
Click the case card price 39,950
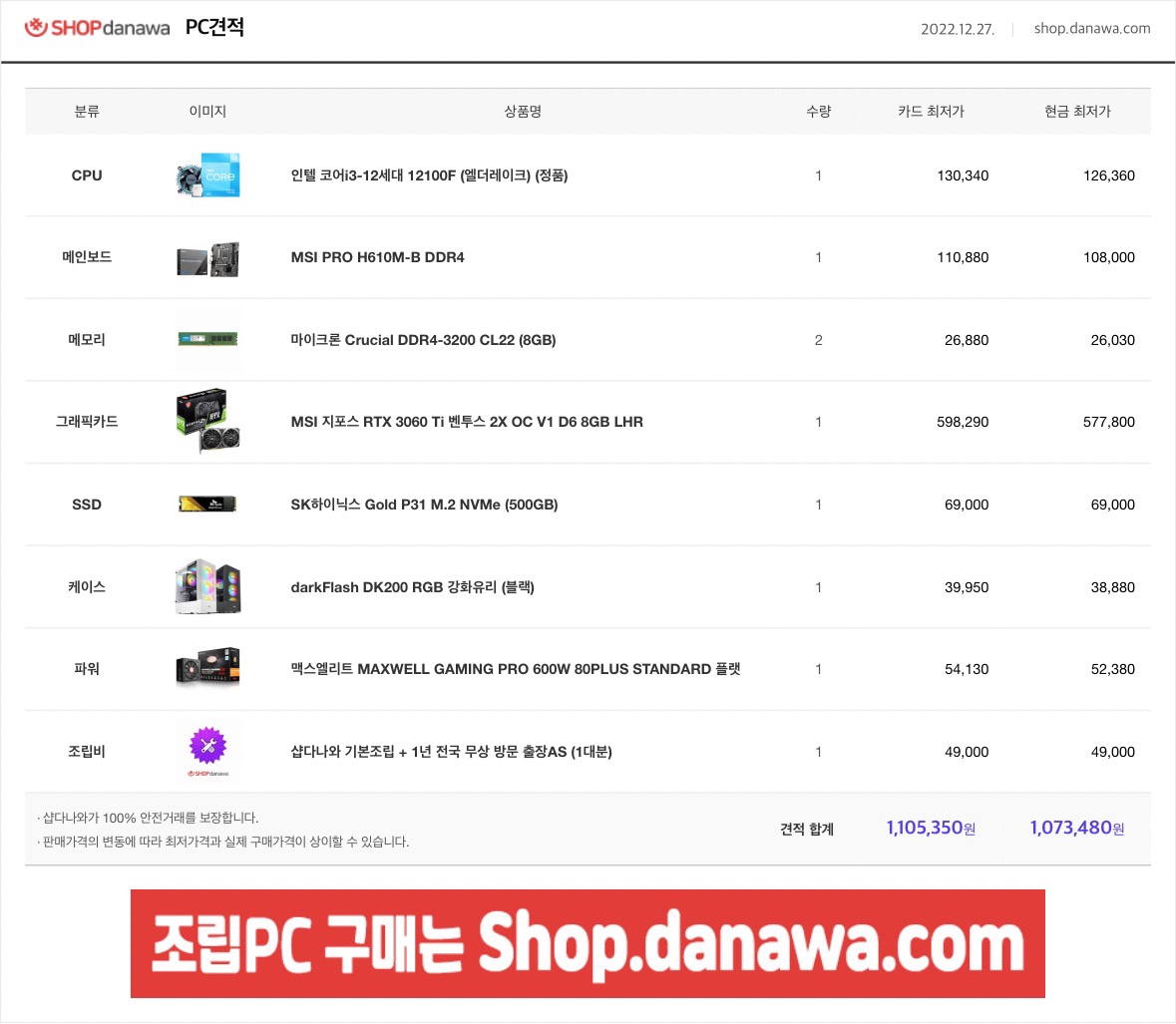(x=966, y=587)
